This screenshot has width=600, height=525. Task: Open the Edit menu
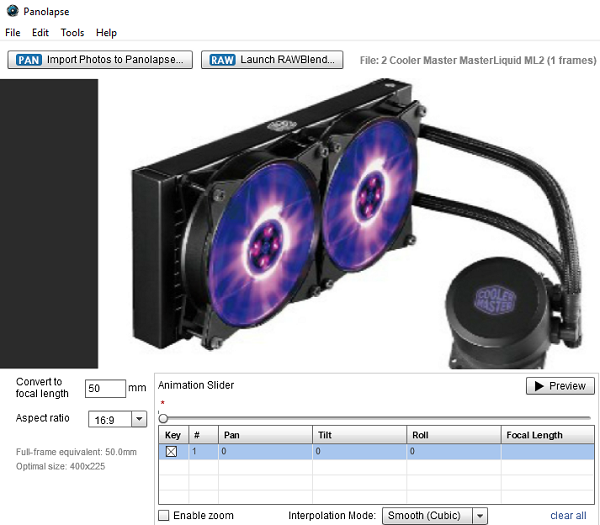(x=40, y=33)
